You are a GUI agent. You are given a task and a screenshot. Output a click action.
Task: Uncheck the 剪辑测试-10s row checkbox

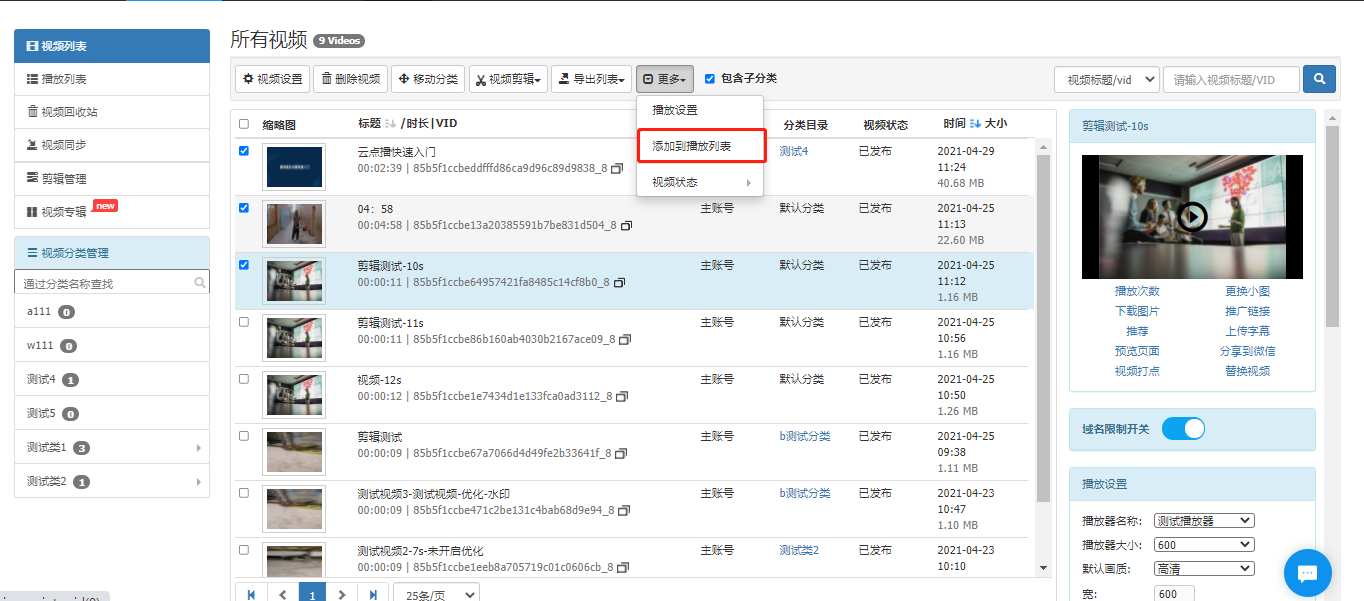pos(244,265)
